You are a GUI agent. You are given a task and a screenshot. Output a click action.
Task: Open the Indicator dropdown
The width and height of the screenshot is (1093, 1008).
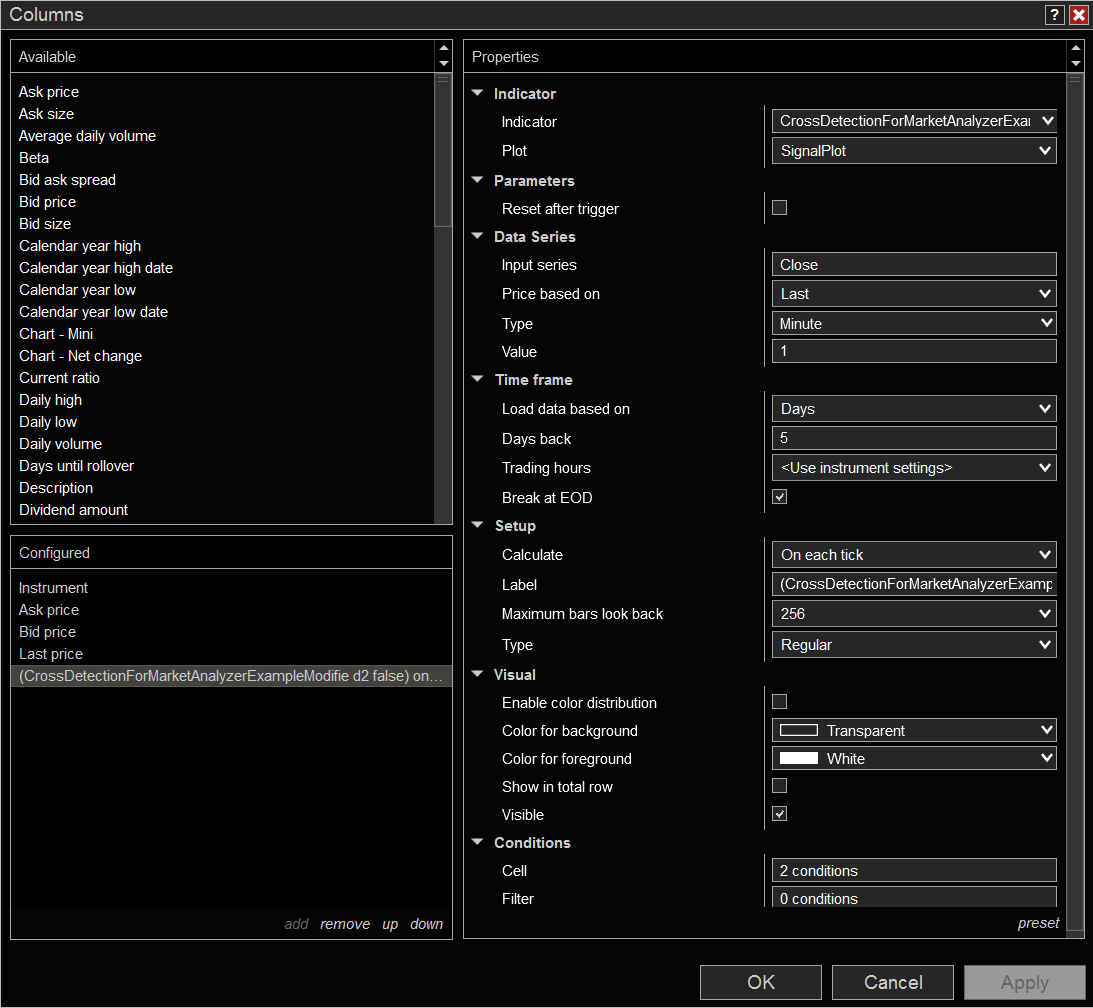click(914, 121)
